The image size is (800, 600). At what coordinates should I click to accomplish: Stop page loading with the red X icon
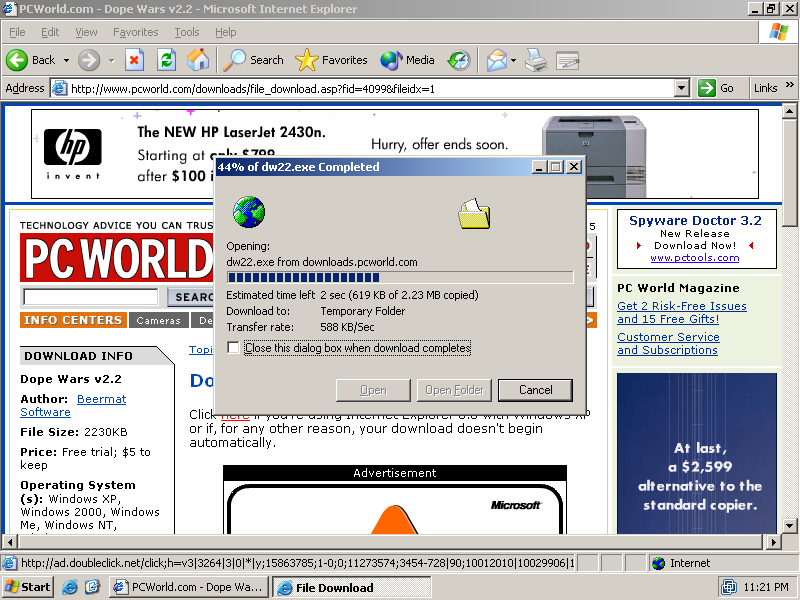(134, 60)
